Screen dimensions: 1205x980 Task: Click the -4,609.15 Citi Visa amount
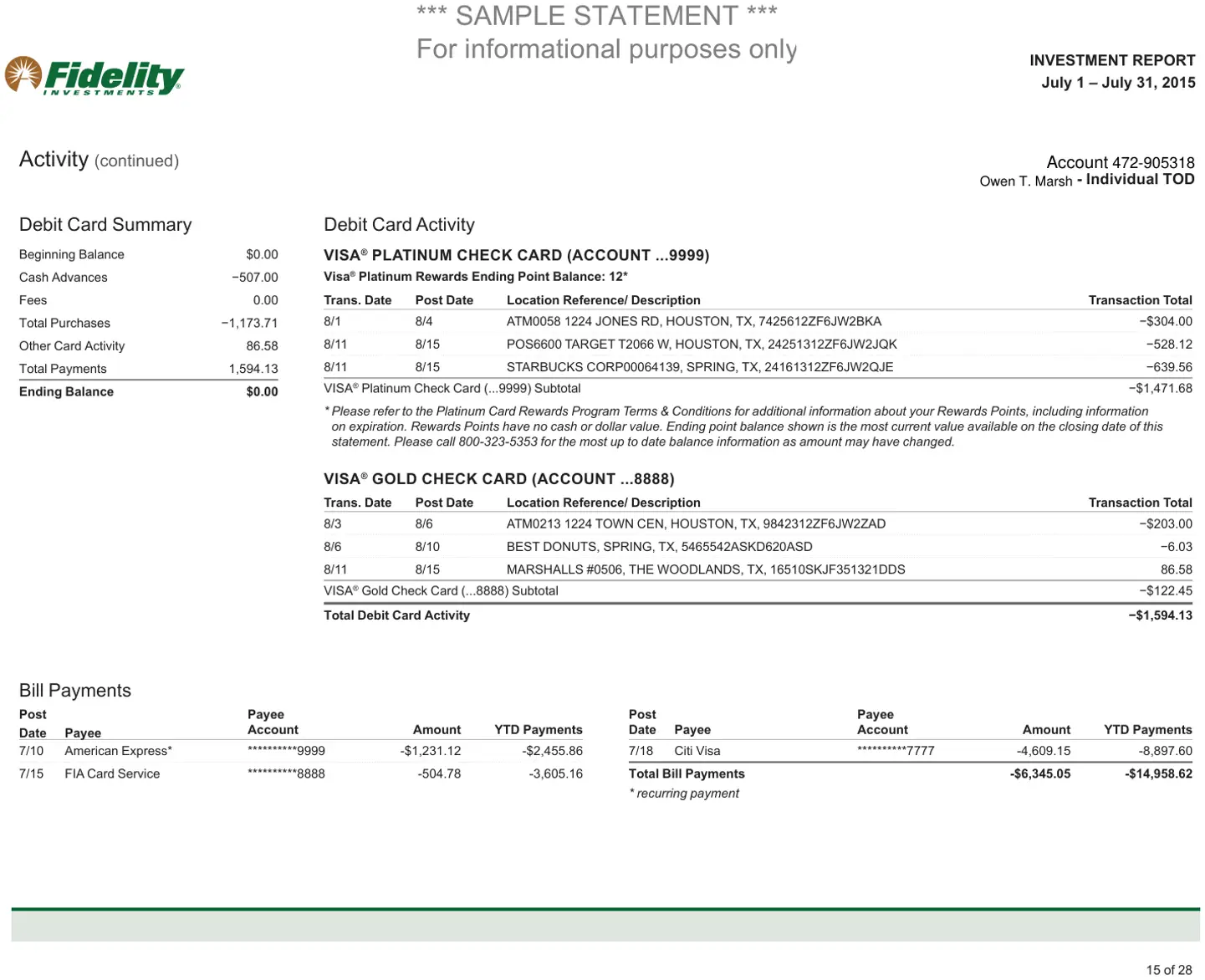[x=1044, y=751]
